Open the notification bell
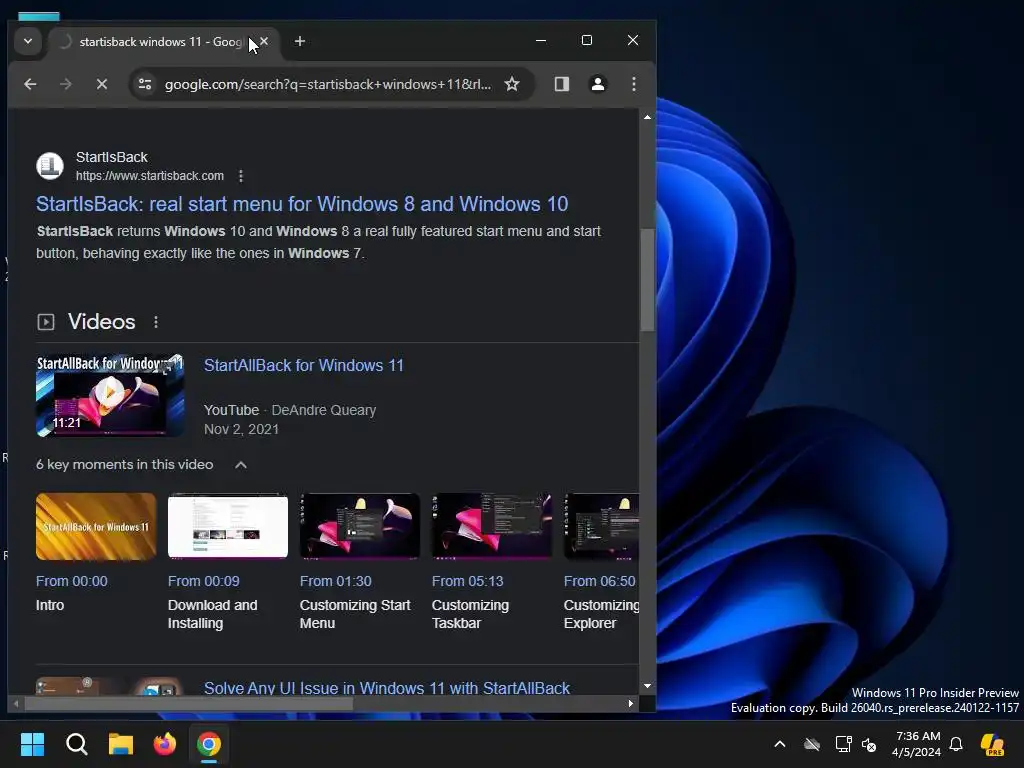The image size is (1024, 768). pyautogui.click(x=956, y=744)
